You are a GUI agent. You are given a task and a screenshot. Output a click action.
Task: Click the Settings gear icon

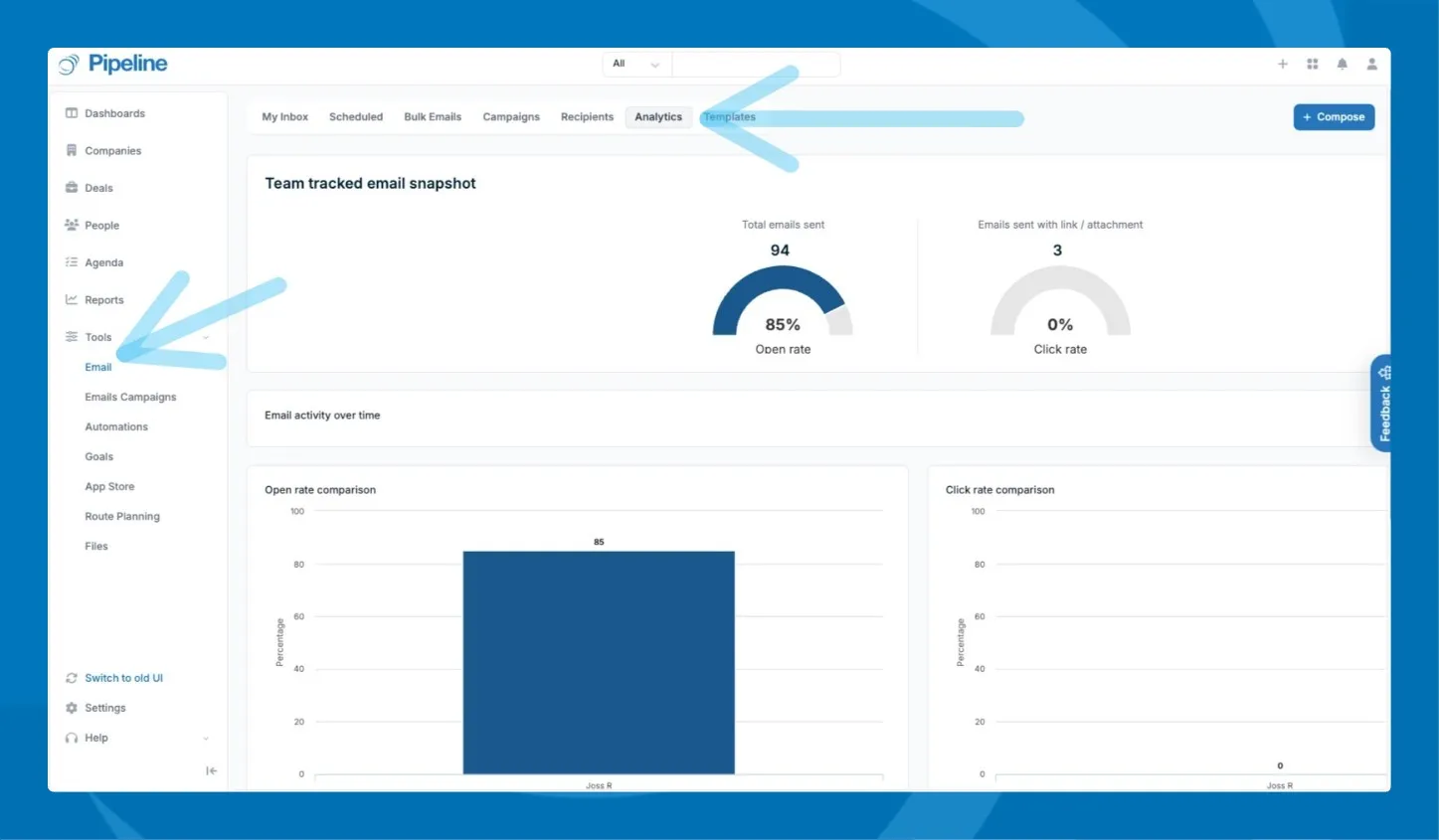(x=72, y=708)
